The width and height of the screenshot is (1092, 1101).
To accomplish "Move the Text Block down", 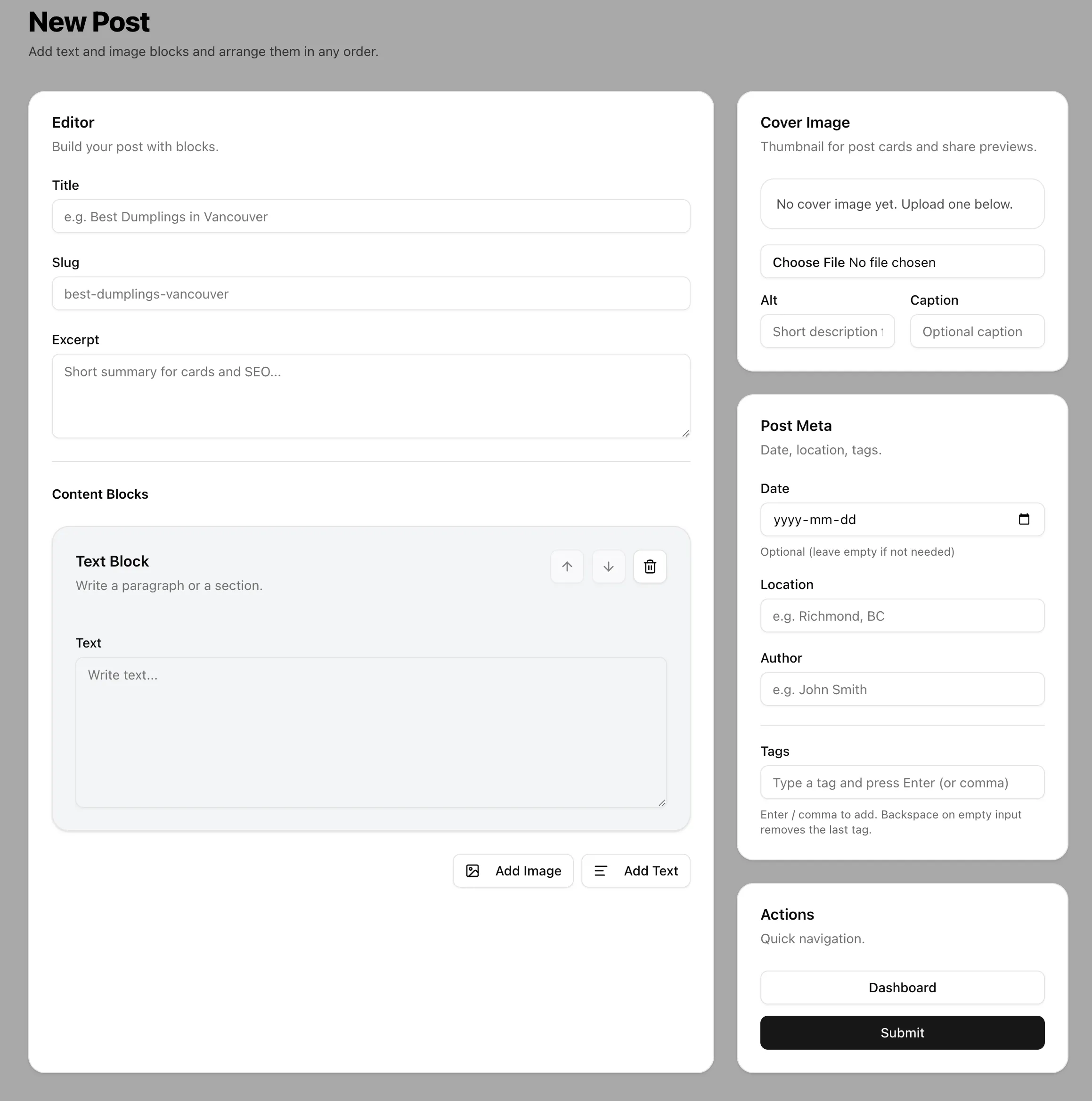I will 609,567.
